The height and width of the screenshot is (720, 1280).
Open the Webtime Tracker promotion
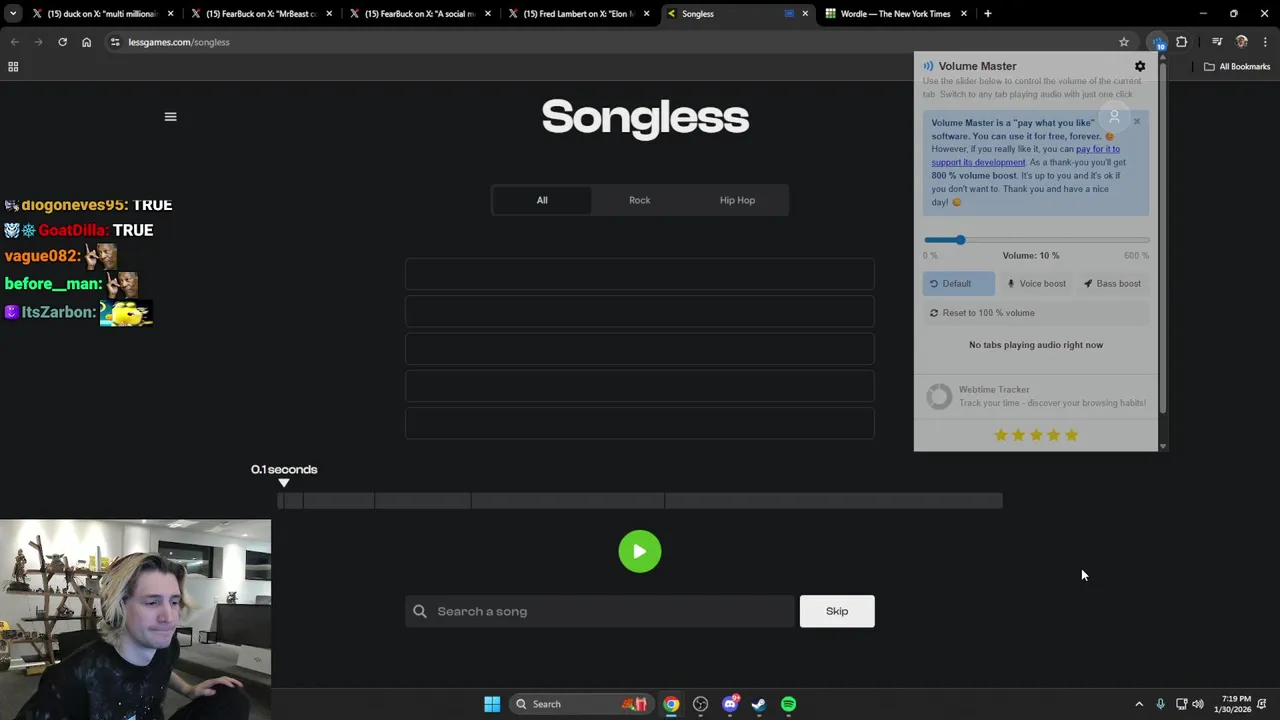click(1036, 397)
